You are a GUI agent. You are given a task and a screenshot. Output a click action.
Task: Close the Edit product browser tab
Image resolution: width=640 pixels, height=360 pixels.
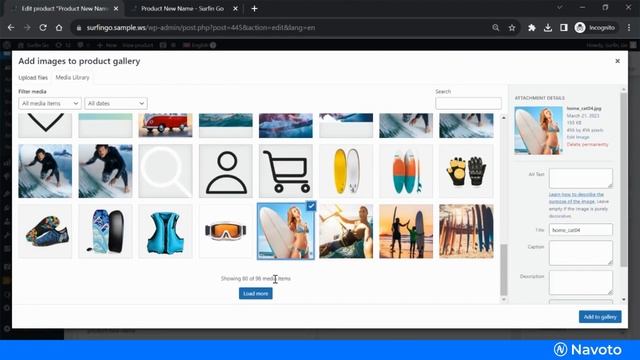116,9
